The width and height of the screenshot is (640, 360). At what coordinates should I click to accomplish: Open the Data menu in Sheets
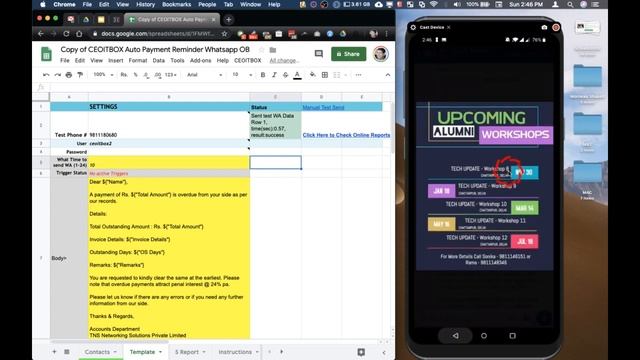159,60
